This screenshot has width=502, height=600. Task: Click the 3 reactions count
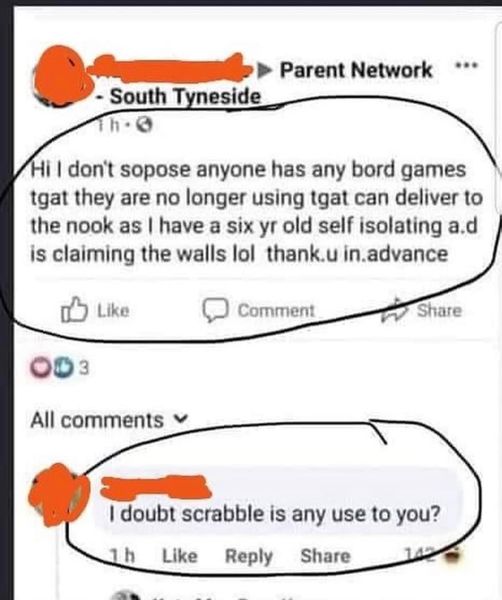click(x=85, y=368)
